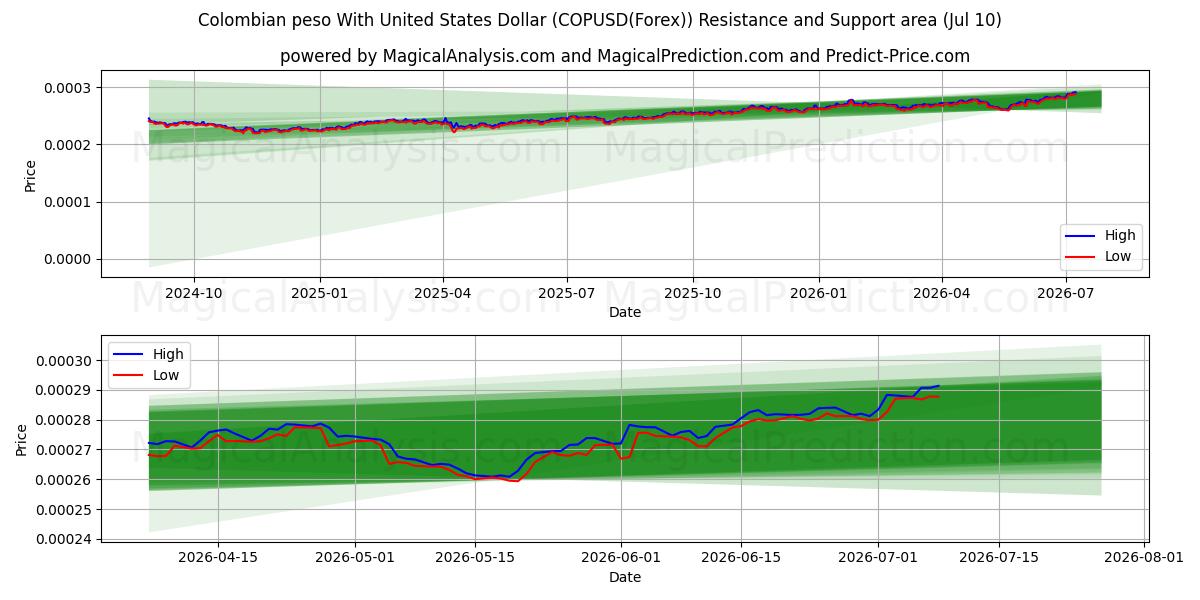
Task: Click the 'Date' axis label under bottom chart
Action: point(625,577)
